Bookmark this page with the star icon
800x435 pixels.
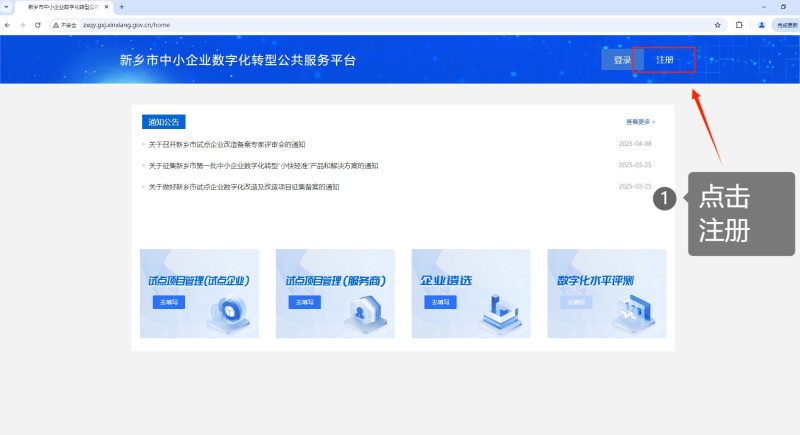tap(717, 24)
